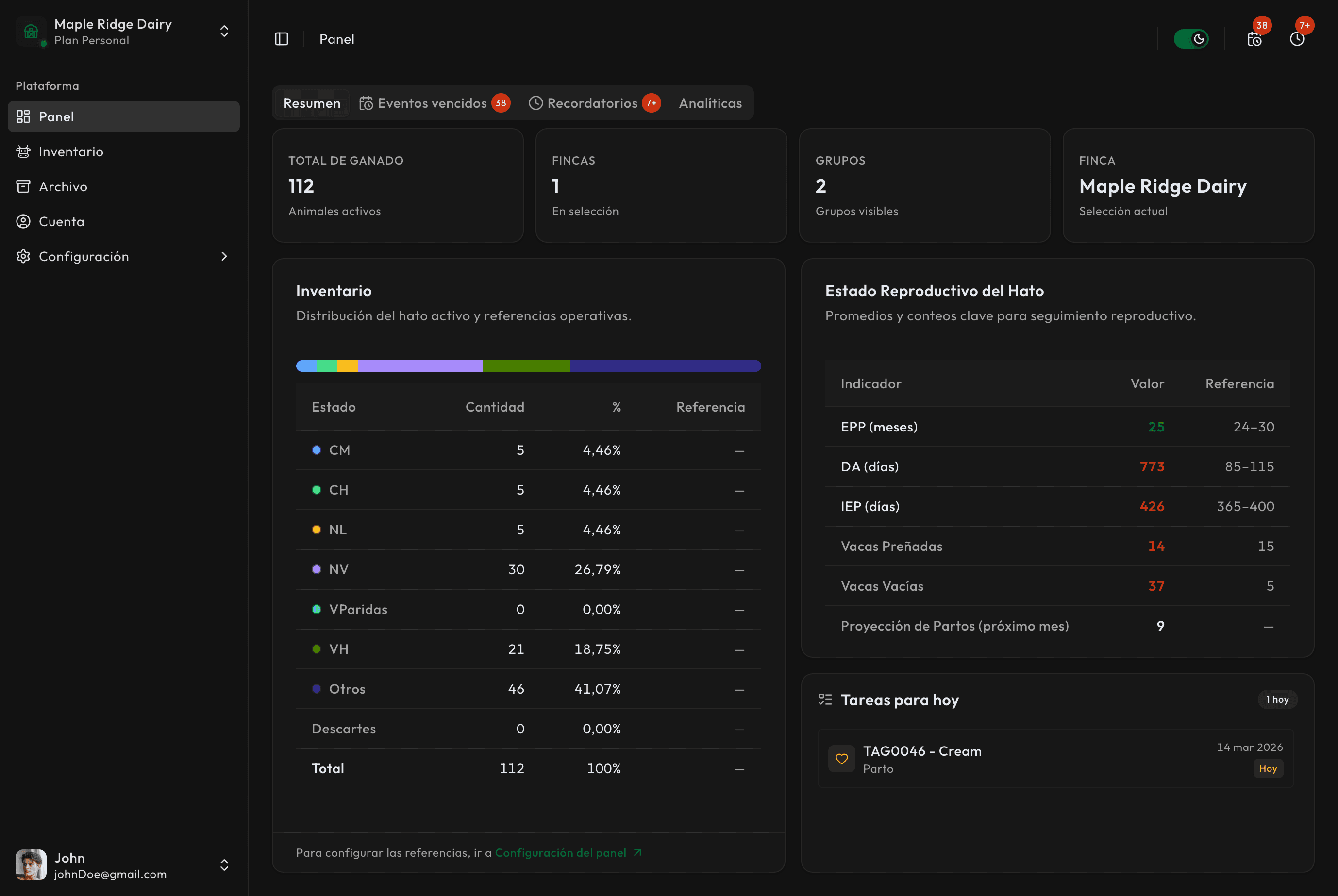This screenshot has width=1338, height=896.
Task: Click John's profile avatar thumbnail
Action: 31,864
